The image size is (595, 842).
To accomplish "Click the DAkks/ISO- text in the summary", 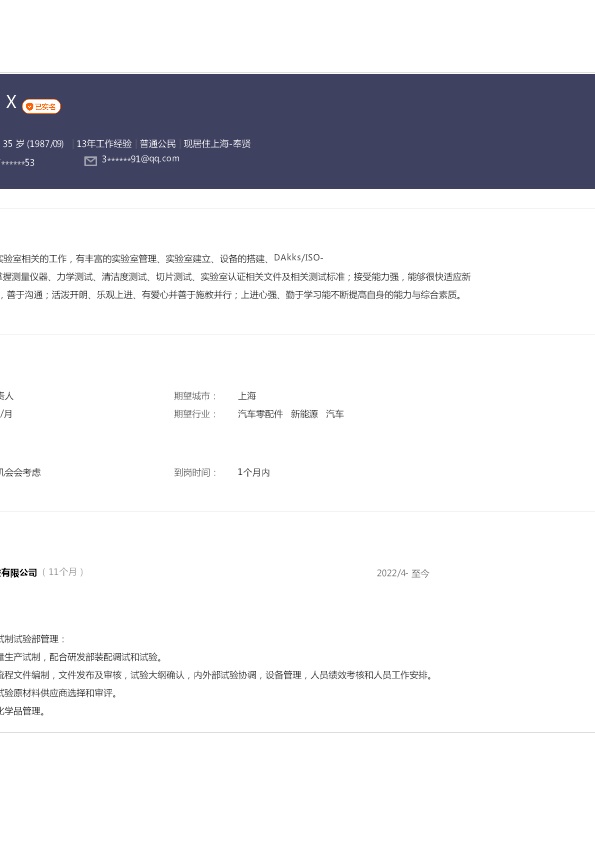I will 299,258.
